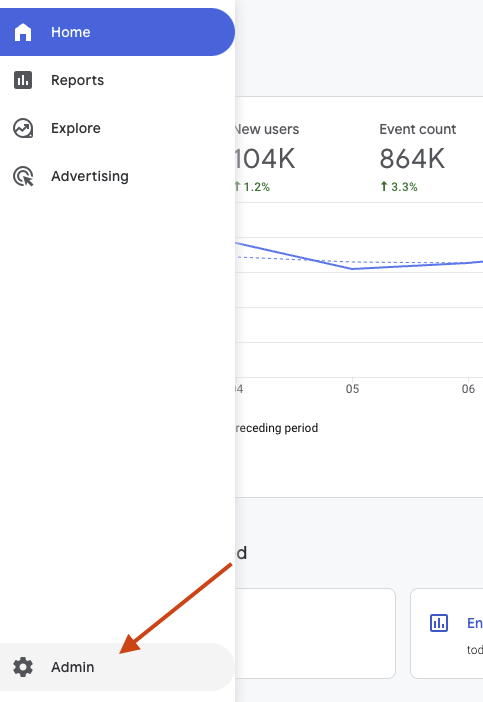Click the 104K new users value
This screenshot has height=702, width=483.
click(x=265, y=159)
